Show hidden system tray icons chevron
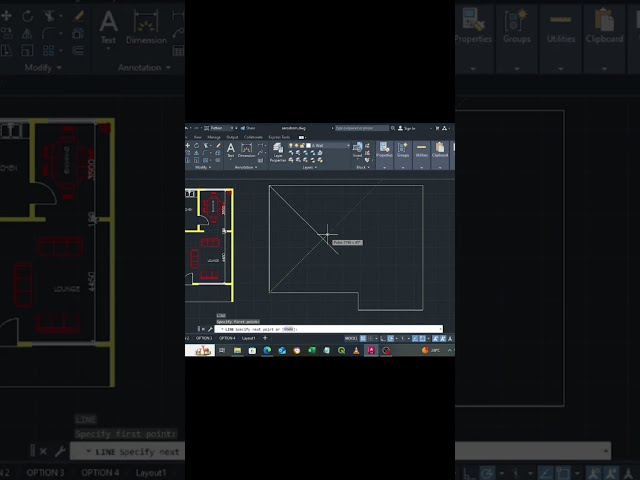640x480 pixels. [x=450, y=350]
